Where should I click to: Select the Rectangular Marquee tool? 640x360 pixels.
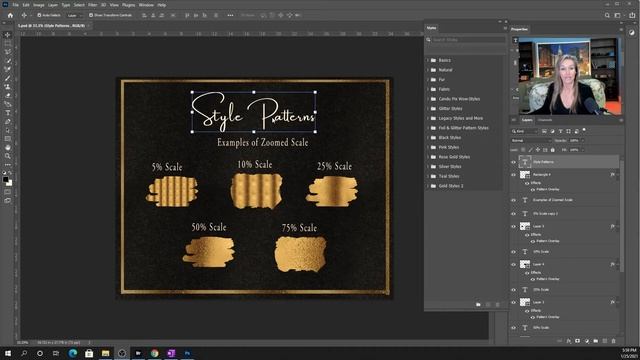pyautogui.click(x=7, y=43)
